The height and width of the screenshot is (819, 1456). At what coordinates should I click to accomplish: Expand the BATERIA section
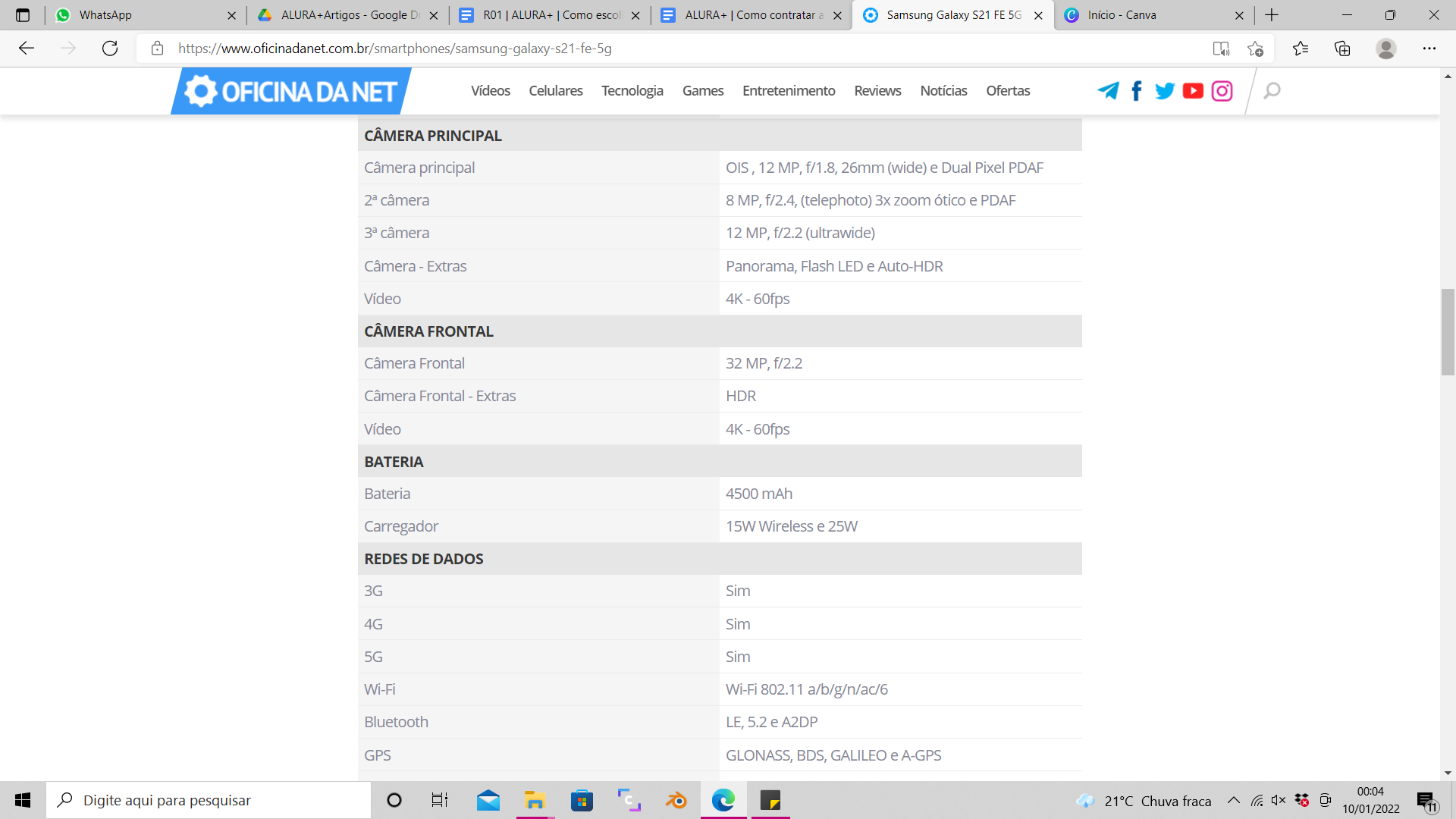[393, 461]
